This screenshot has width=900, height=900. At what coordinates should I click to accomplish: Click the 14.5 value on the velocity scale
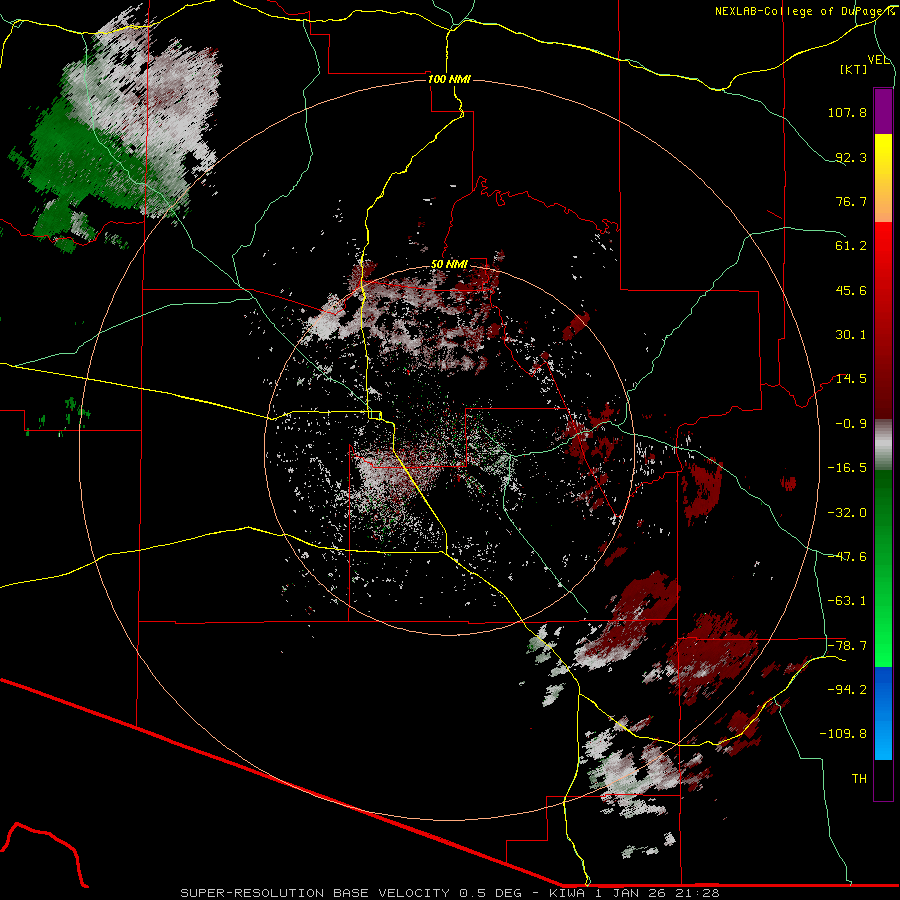(851, 379)
